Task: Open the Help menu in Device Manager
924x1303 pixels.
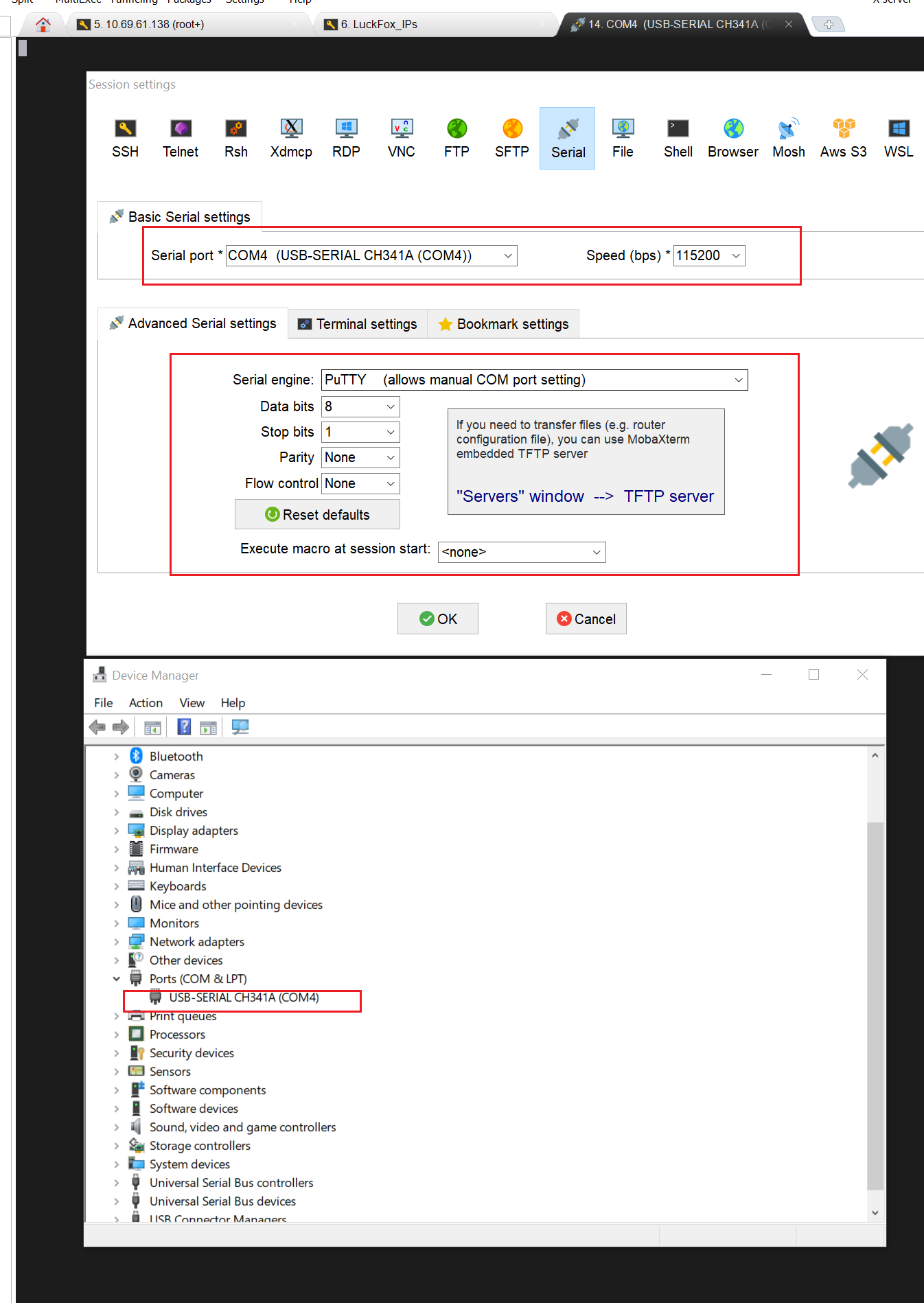Action: pos(233,703)
